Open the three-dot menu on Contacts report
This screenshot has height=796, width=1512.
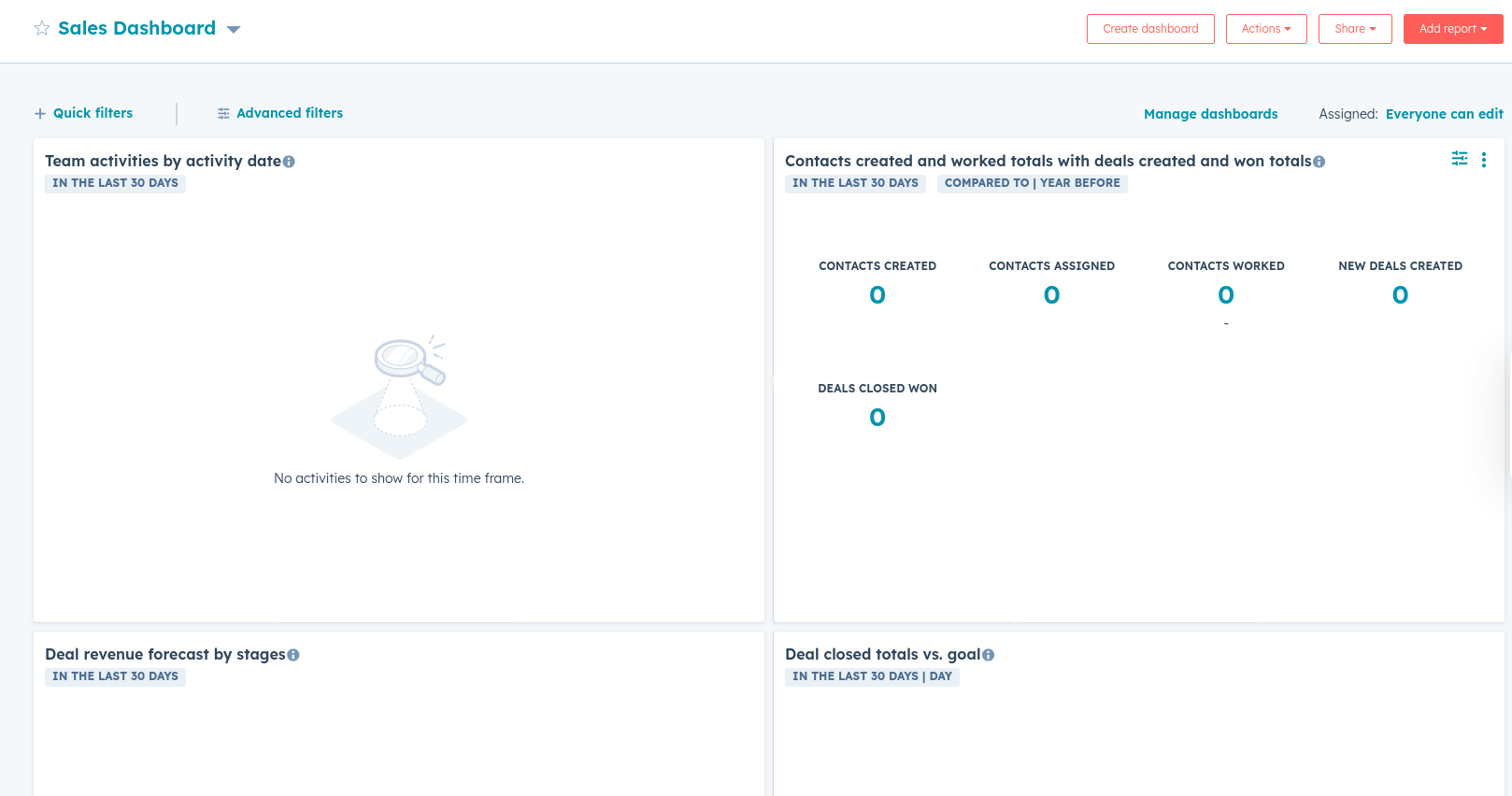tap(1483, 160)
